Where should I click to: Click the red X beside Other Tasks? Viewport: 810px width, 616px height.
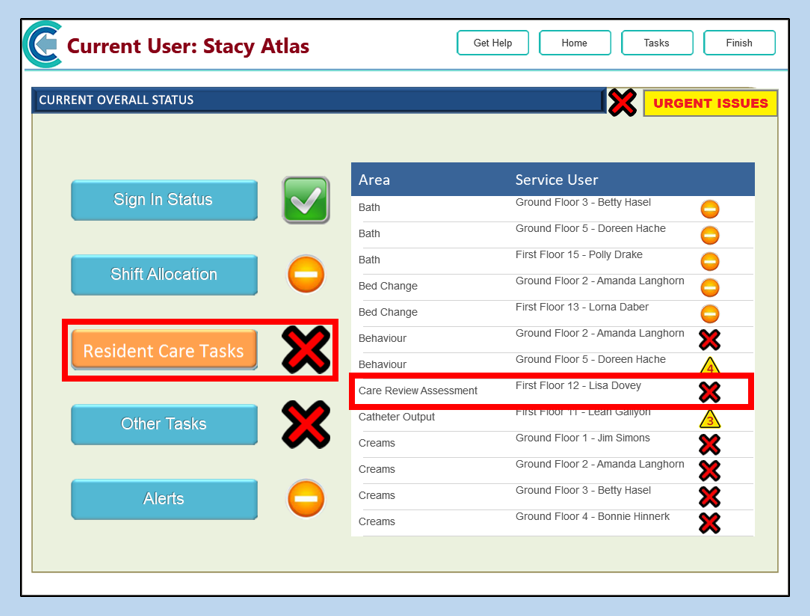click(306, 424)
